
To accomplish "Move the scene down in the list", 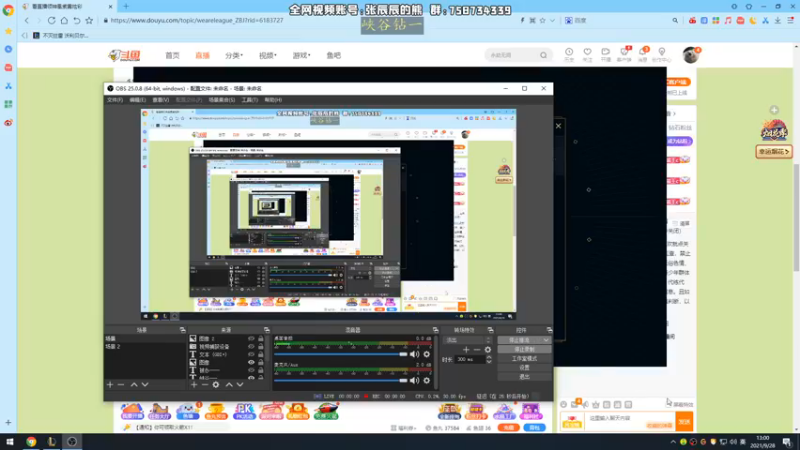I will click(145, 384).
